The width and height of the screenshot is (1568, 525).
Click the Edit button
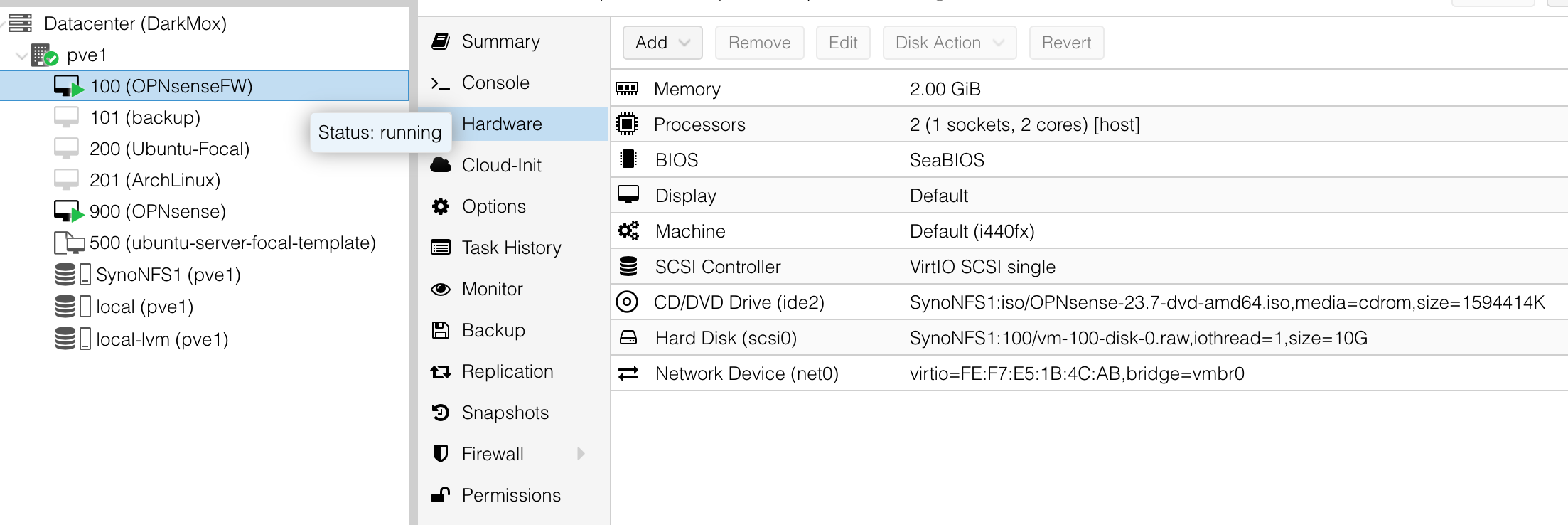[843, 43]
